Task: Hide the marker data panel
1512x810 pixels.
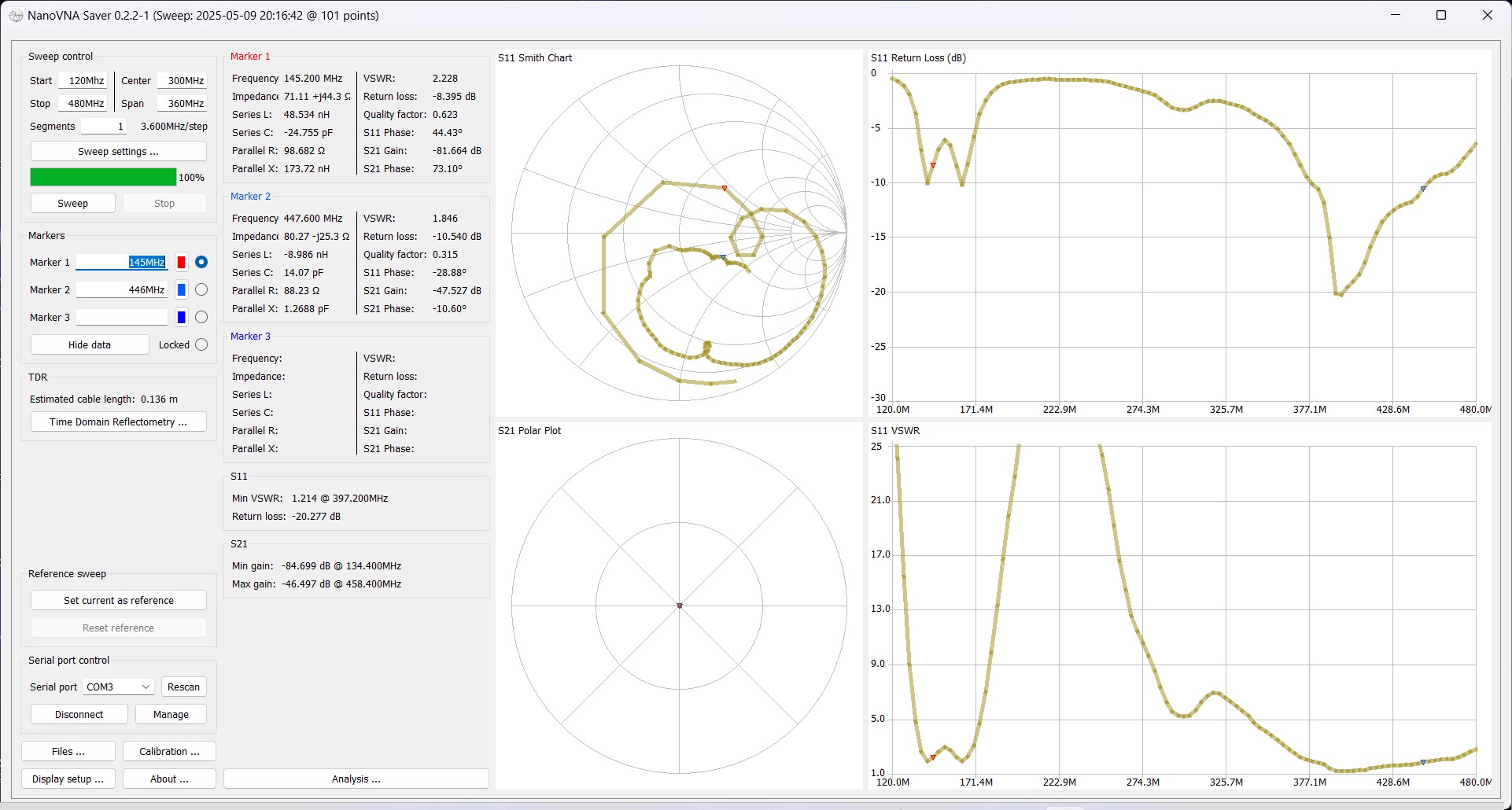Action: click(x=89, y=344)
